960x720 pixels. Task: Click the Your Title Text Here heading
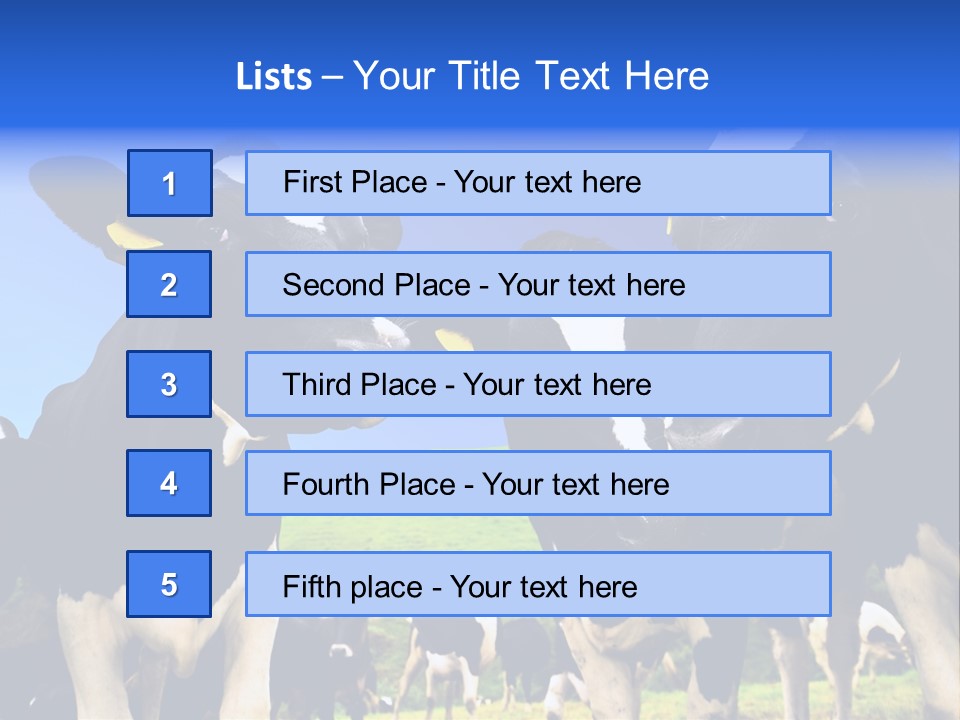[531, 76]
